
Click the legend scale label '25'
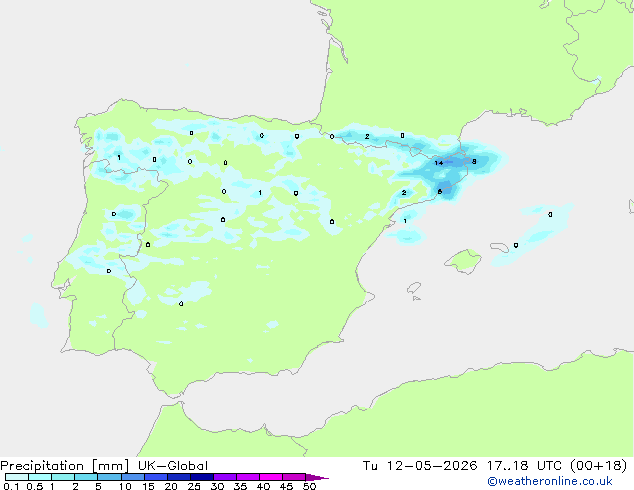[x=194, y=486]
